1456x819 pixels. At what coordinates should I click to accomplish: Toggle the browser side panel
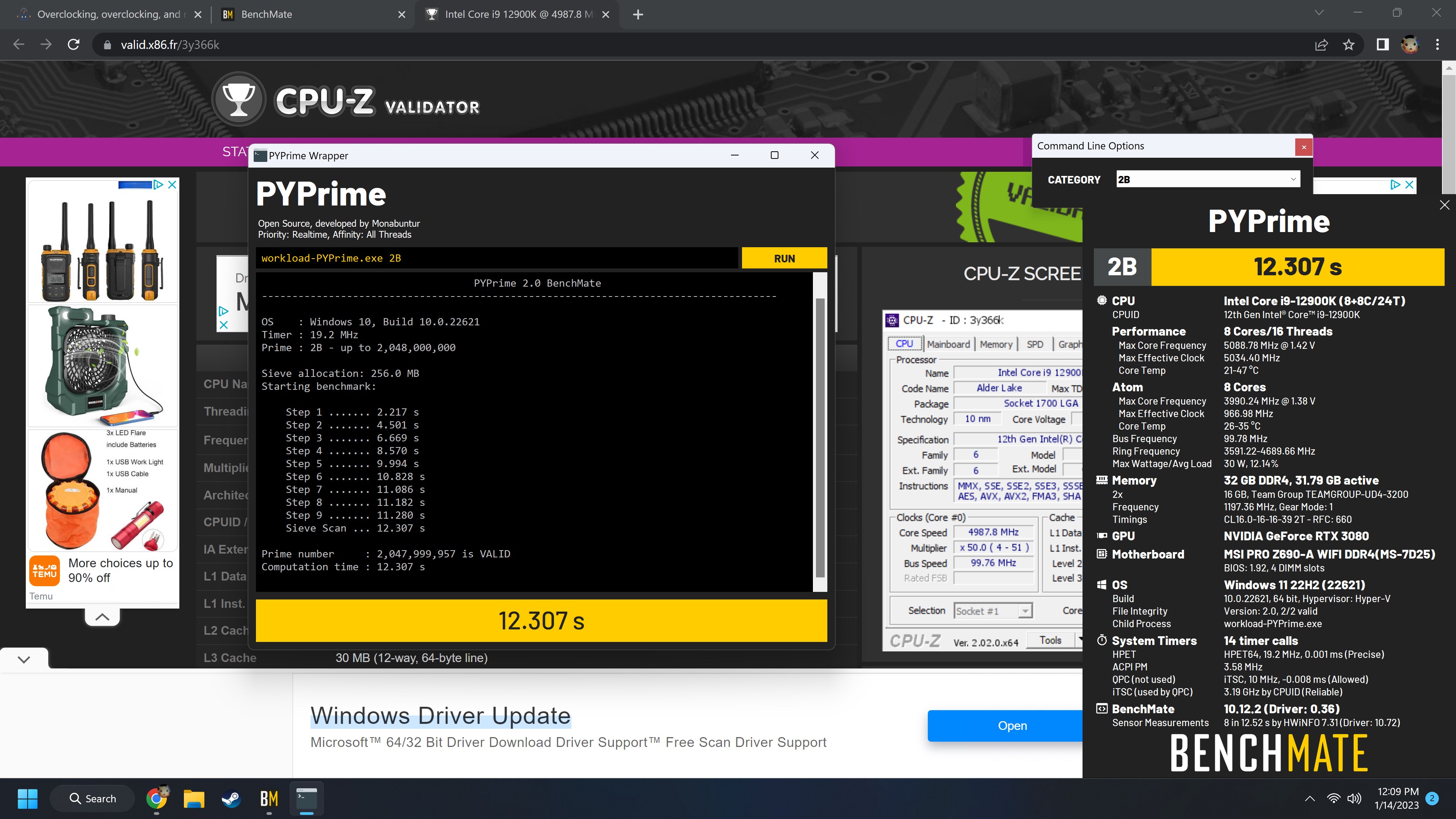pyautogui.click(x=1382, y=45)
